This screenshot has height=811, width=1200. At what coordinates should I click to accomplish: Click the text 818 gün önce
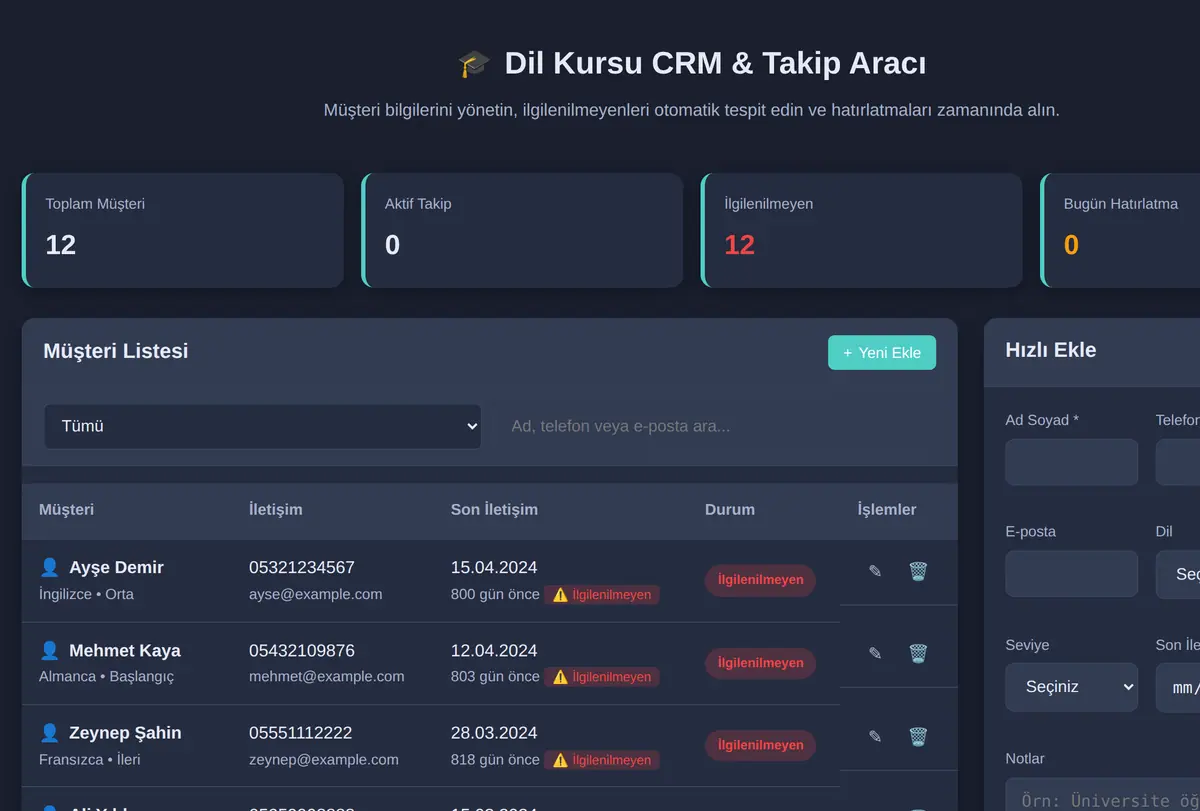point(495,759)
